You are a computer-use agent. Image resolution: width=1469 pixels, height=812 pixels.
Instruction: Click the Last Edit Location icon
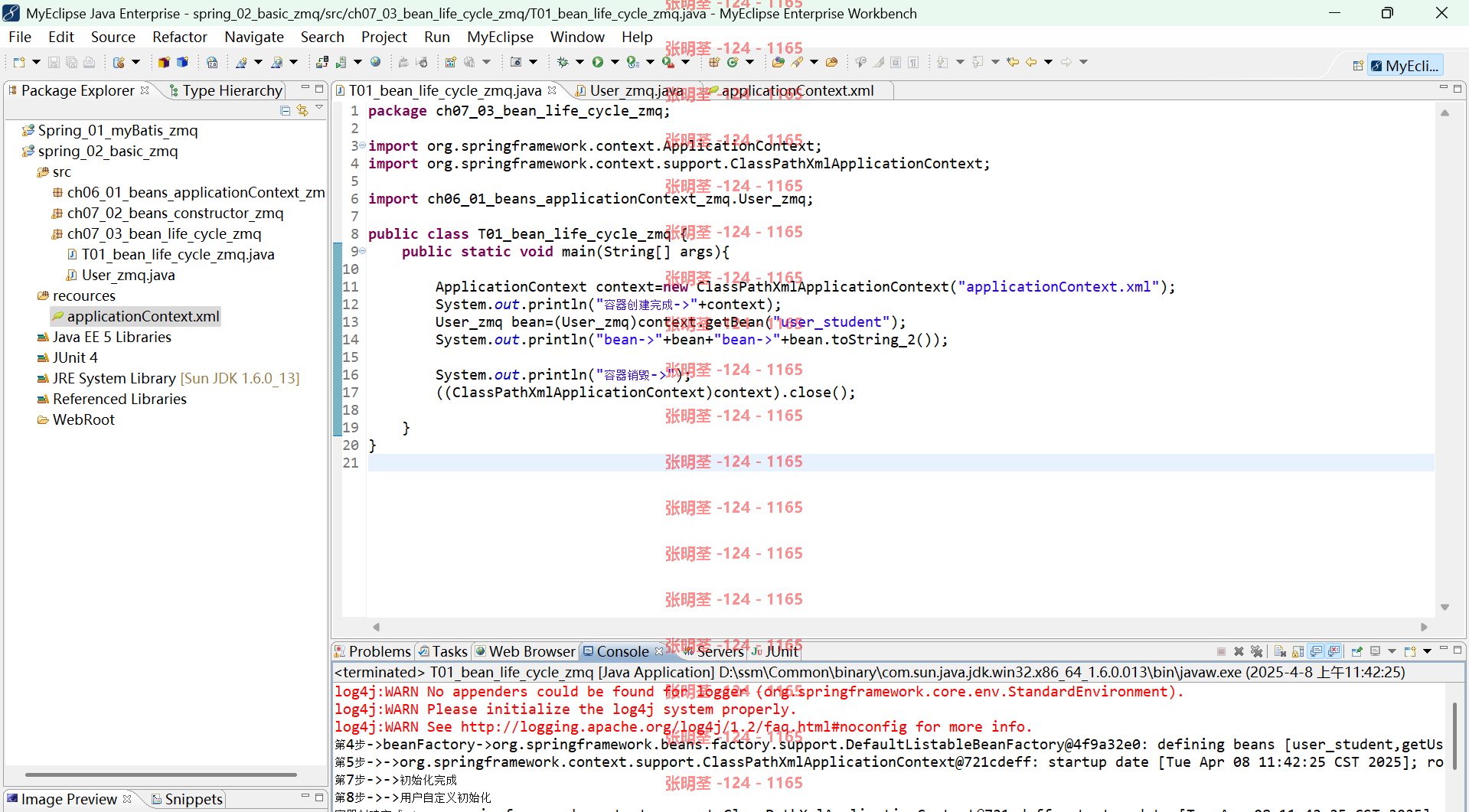(1013, 62)
